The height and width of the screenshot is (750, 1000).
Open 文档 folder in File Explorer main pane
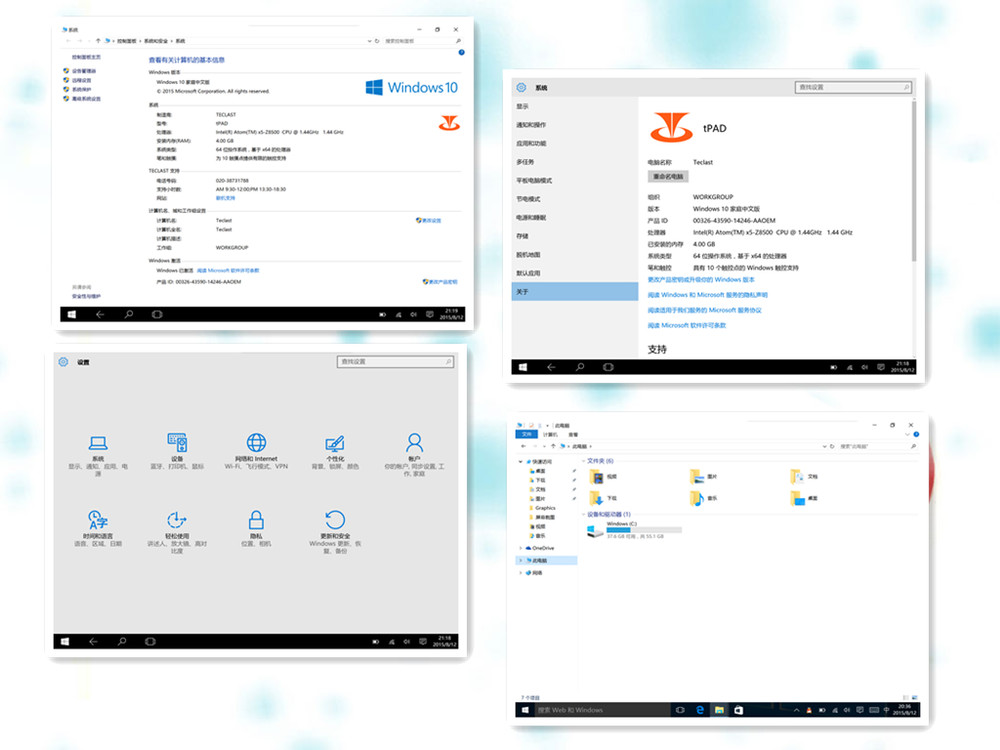click(x=804, y=476)
